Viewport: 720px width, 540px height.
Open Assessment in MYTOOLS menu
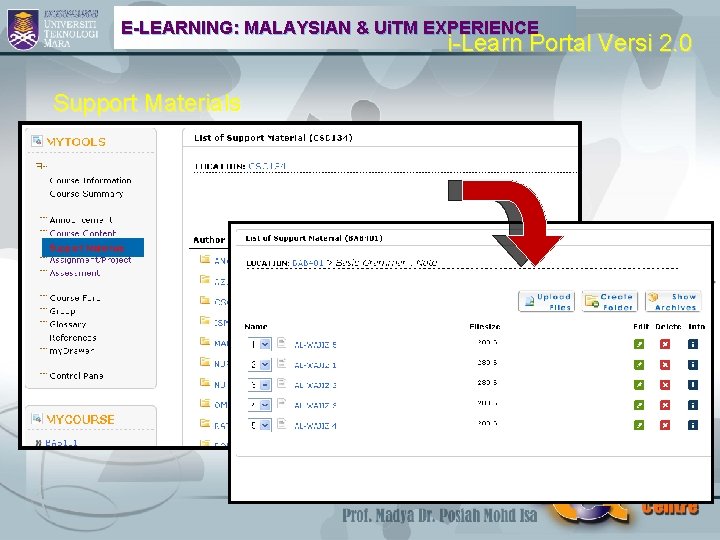[74, 273]
